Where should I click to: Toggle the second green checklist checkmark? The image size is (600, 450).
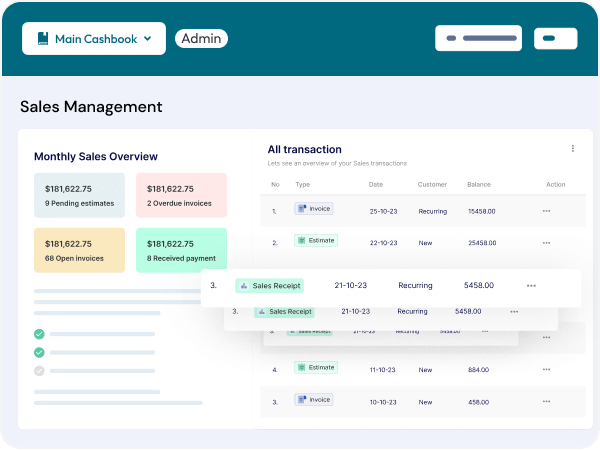pos(40,352)
